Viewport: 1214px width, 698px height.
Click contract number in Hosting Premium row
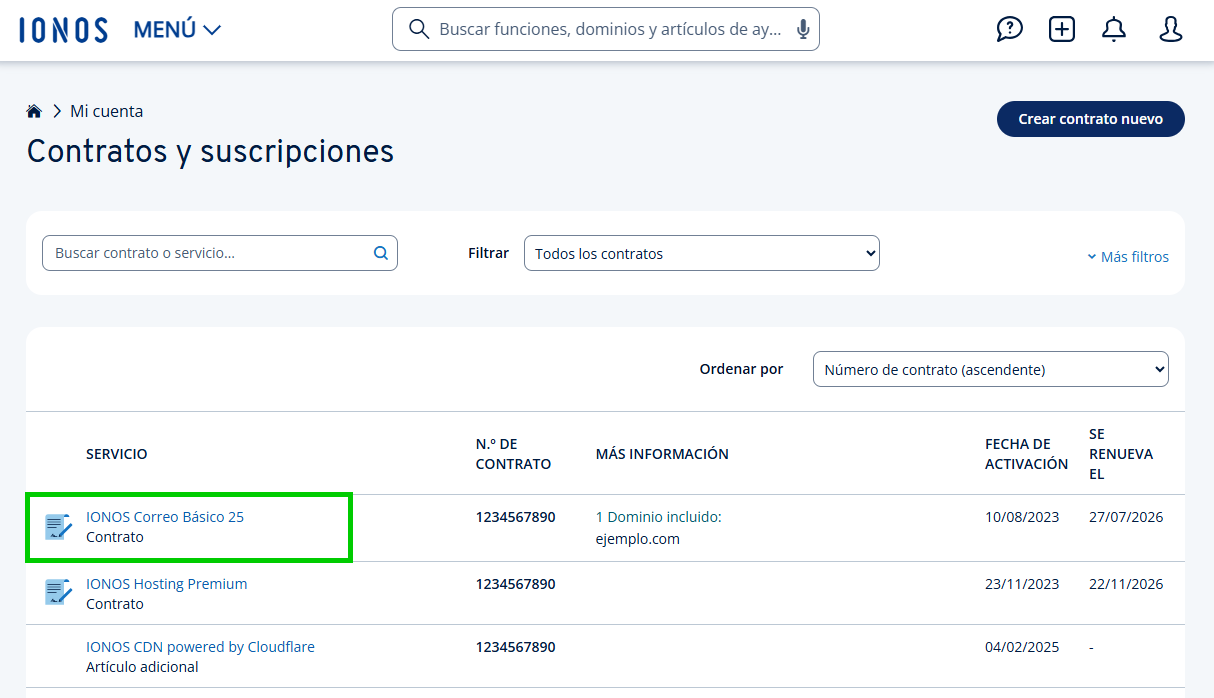coord(516,584)
